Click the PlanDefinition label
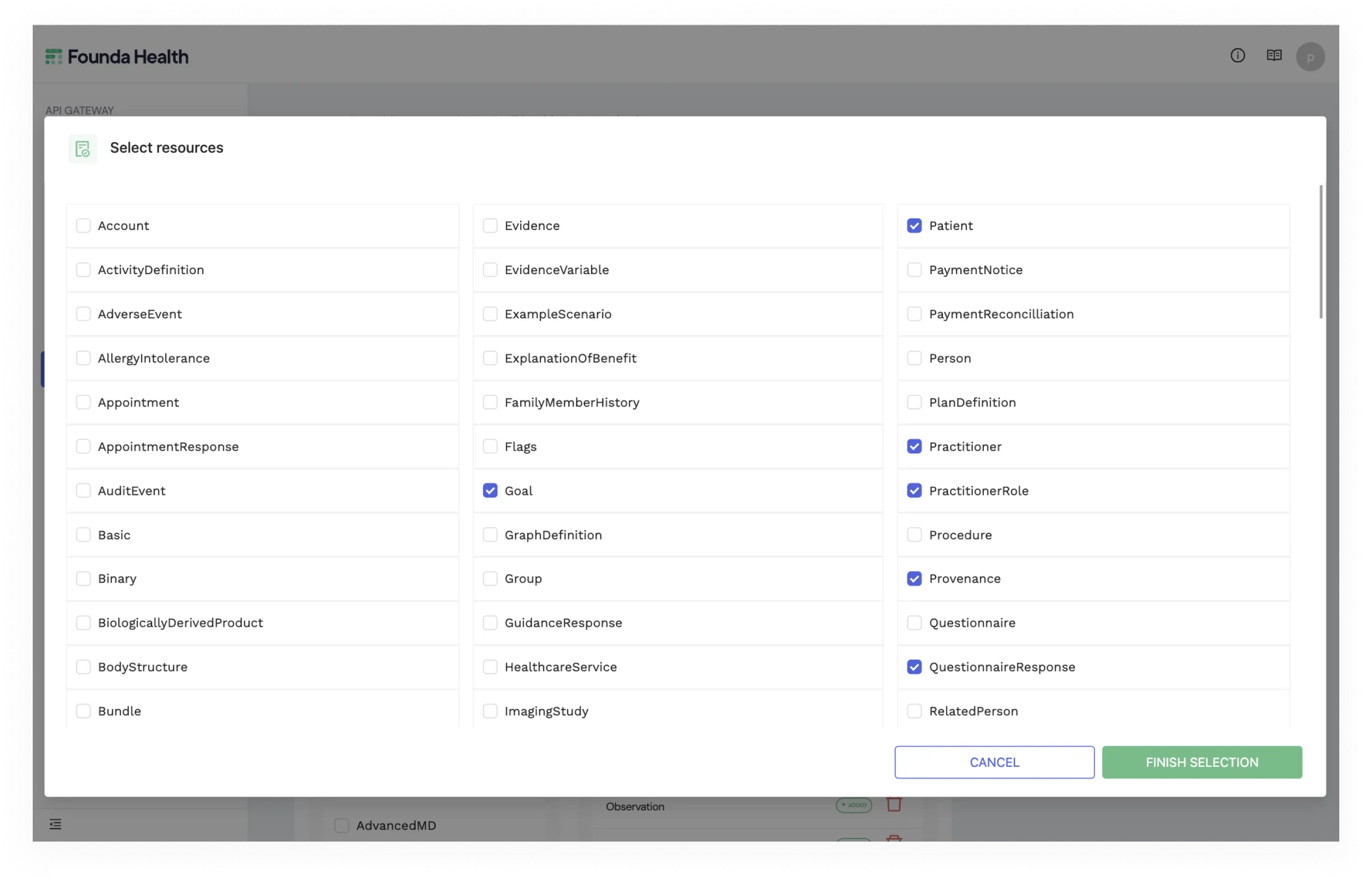This screenshot has height=883, width=1372. point(972,402)
